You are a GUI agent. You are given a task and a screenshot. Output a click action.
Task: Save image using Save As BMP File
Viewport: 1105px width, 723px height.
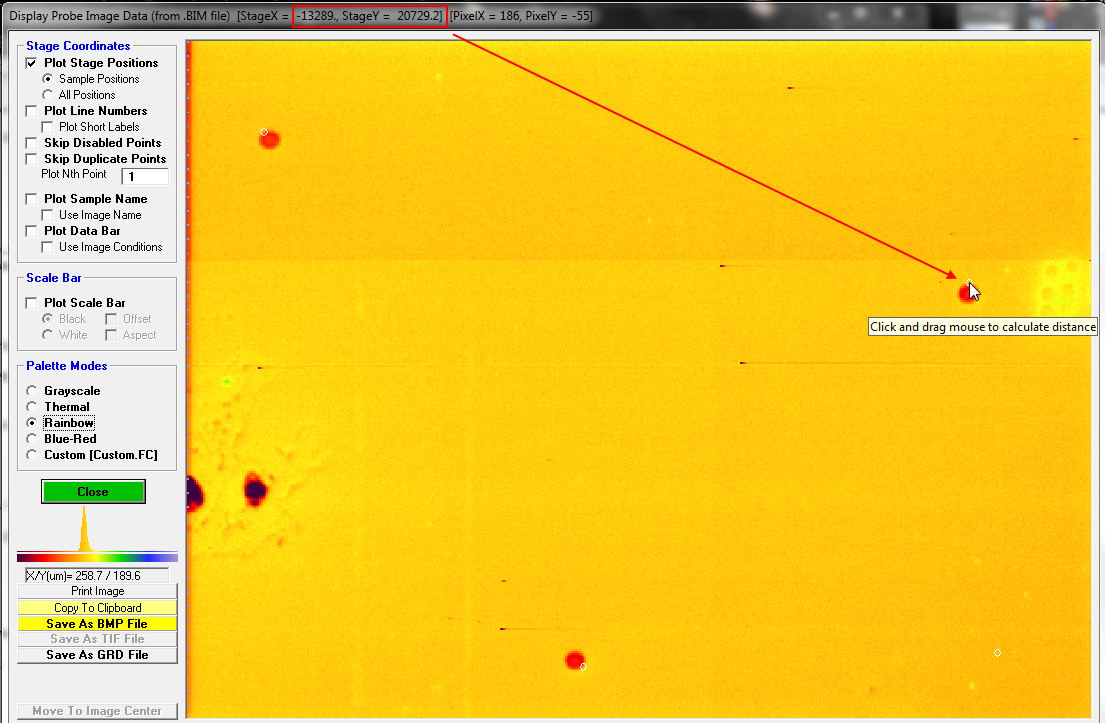coord(97,624)
